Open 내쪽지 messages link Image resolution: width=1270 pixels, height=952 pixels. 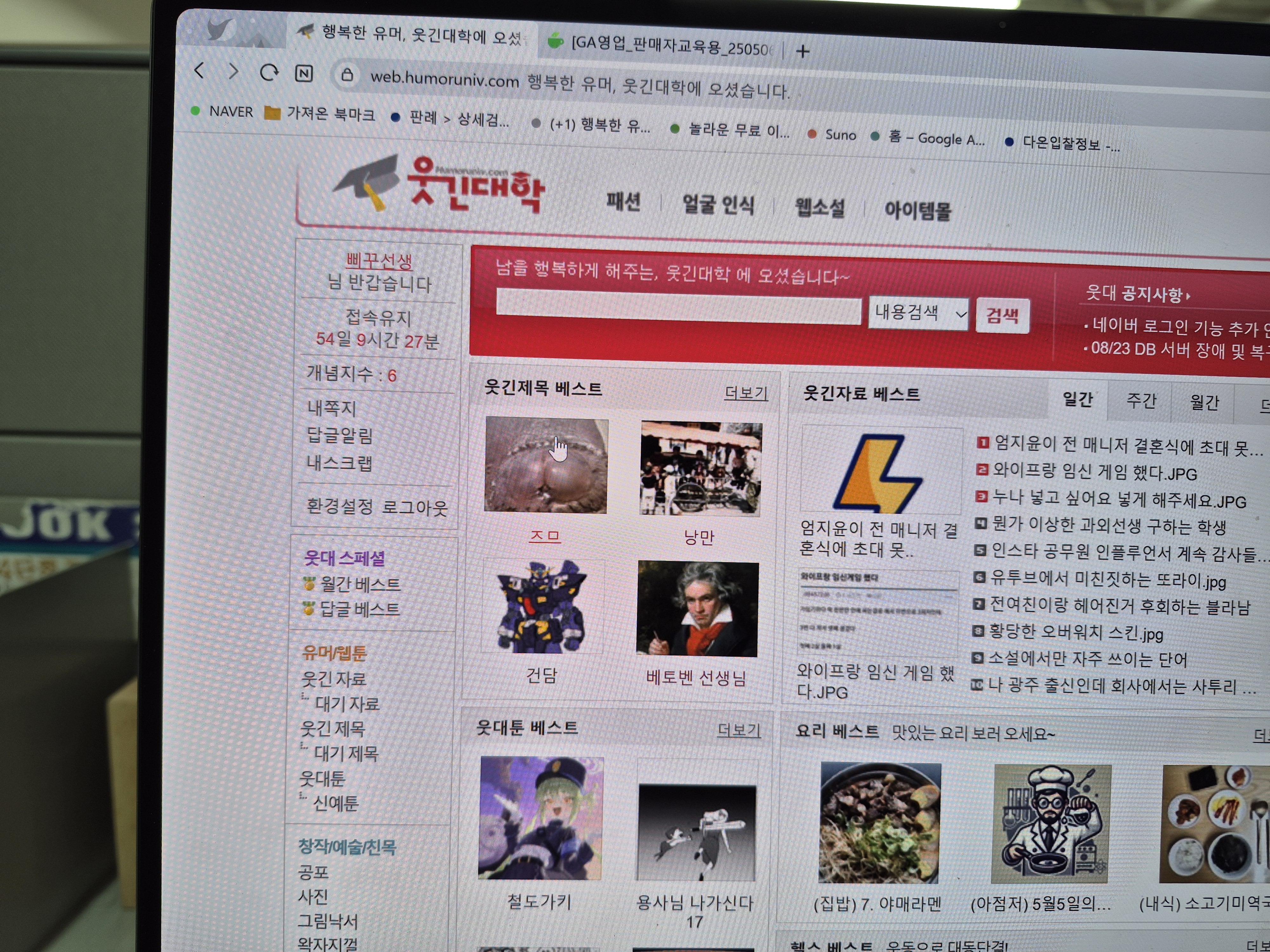[x=331, y=408]
